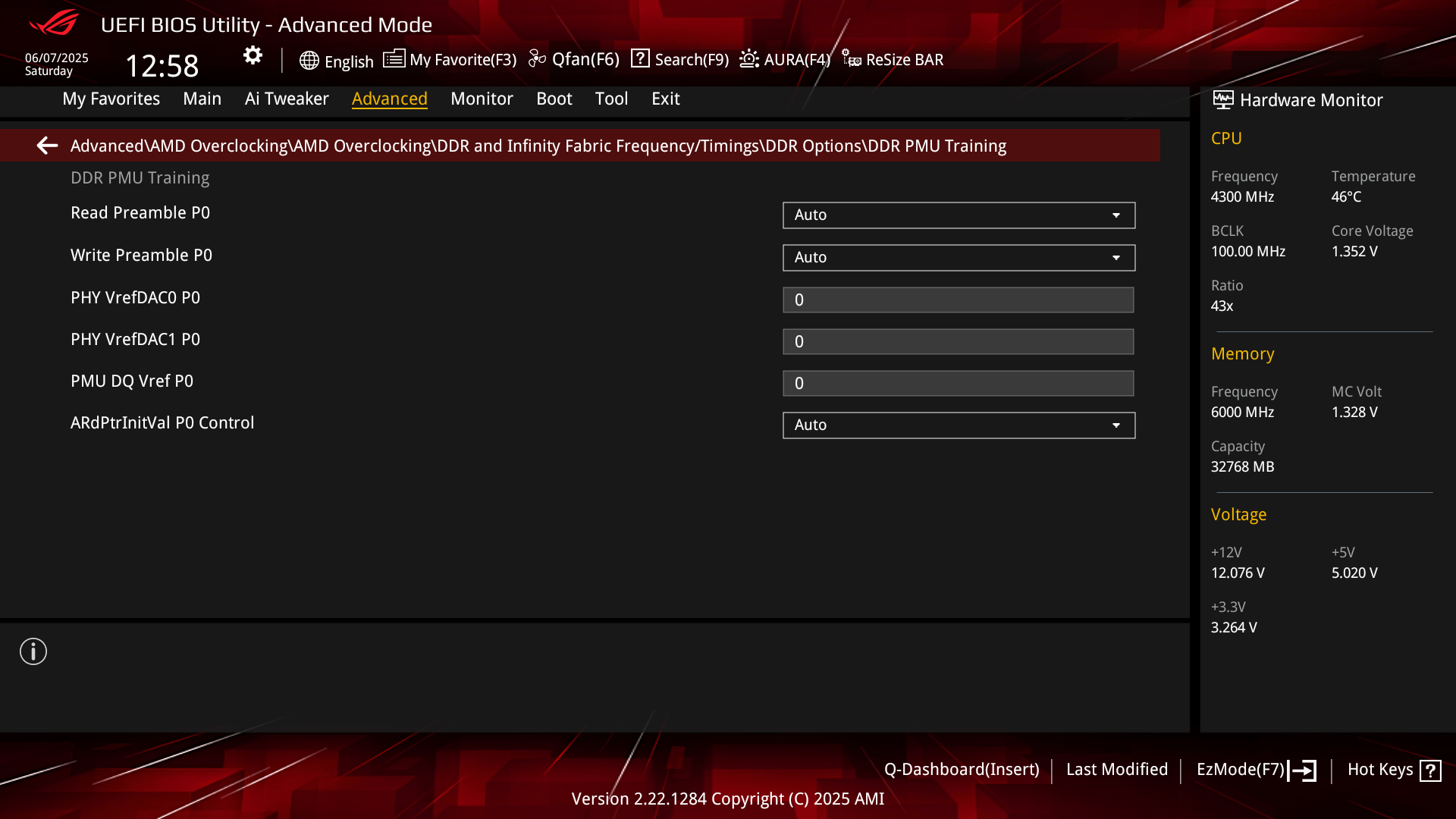Select Write Preamble P0 label

141,255
